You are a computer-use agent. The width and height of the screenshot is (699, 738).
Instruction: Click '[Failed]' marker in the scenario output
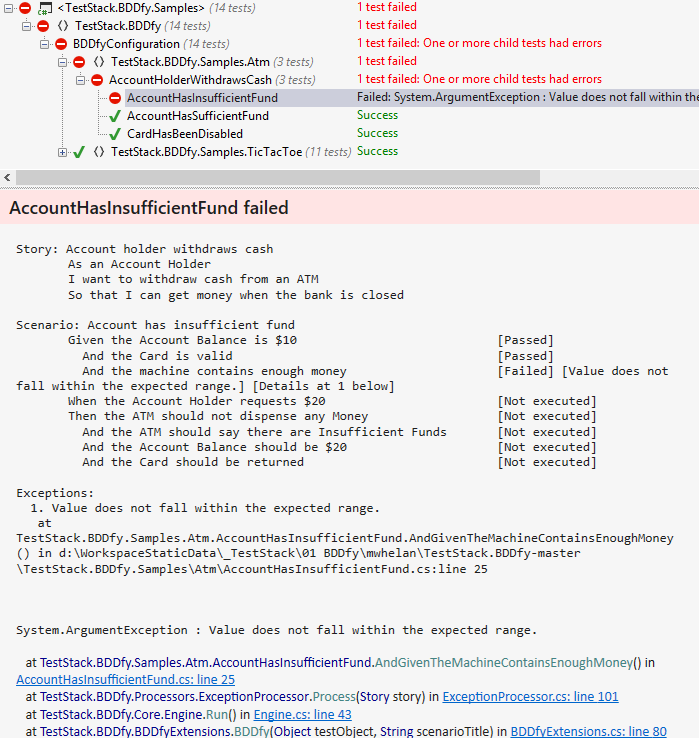click(525, 371)
